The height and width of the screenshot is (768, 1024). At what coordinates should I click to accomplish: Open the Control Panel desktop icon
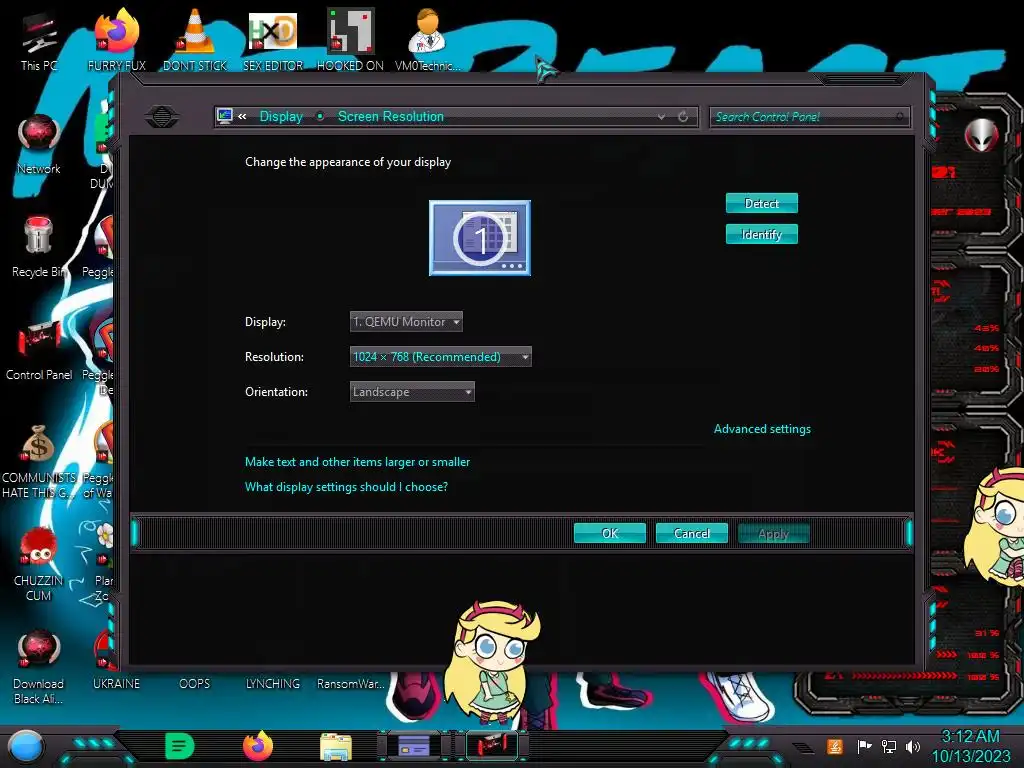[x=39, y=350]
